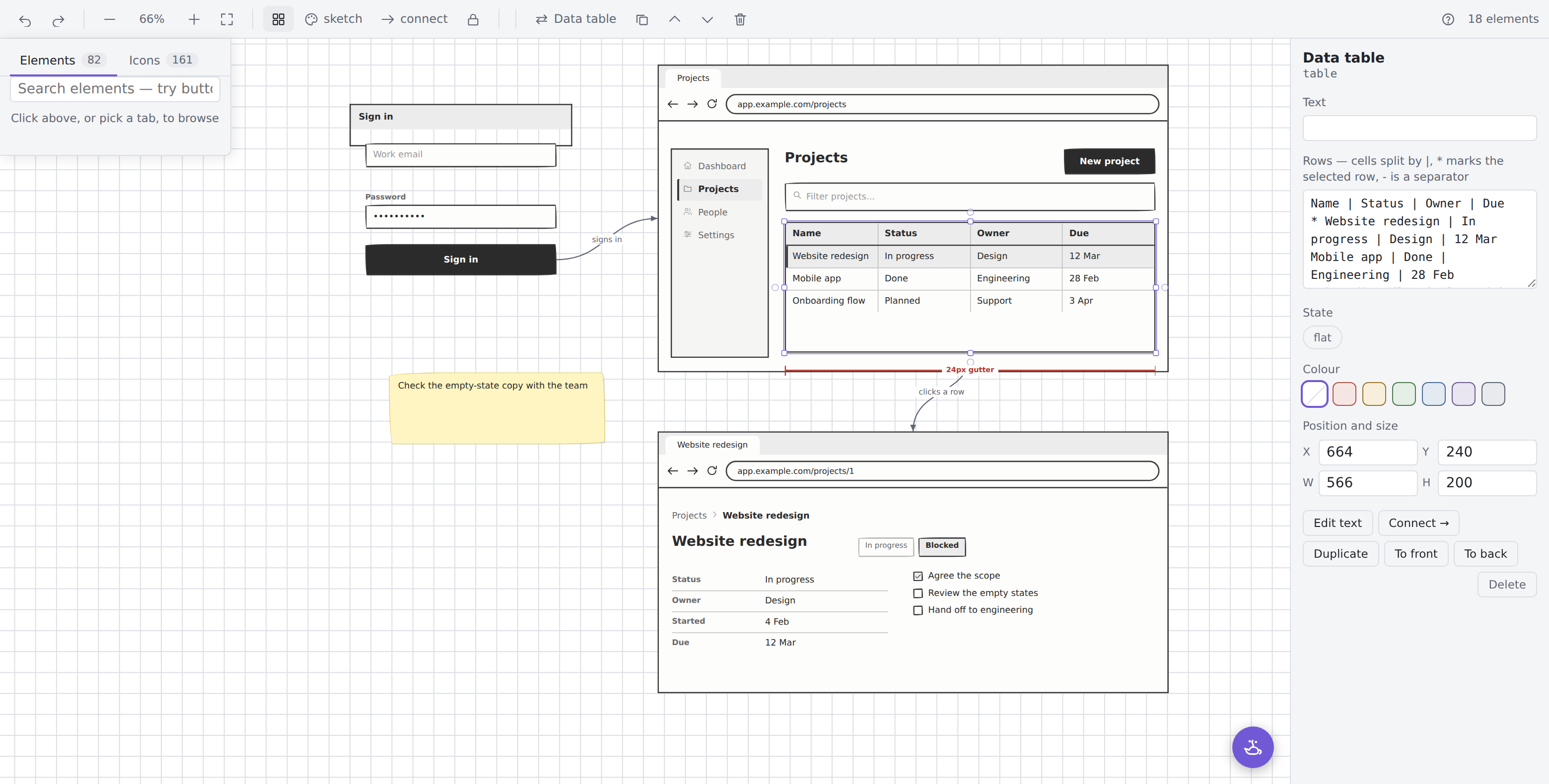The width and height of the screenshot is (1549, 784).
Task: Check Review the empty states checkbox
Action: point(917,593)
